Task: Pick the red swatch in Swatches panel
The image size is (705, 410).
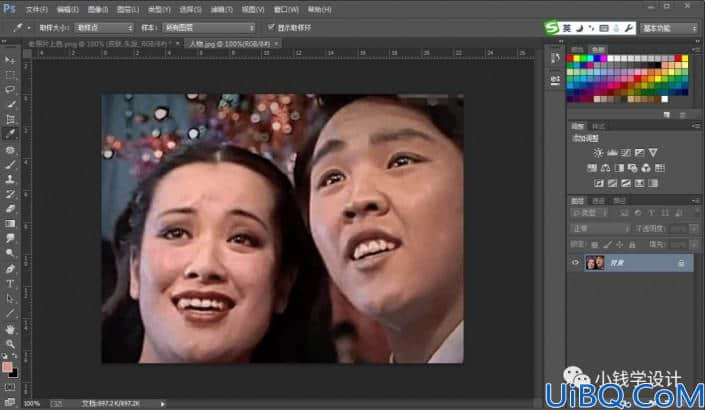Action: point(570,58)
